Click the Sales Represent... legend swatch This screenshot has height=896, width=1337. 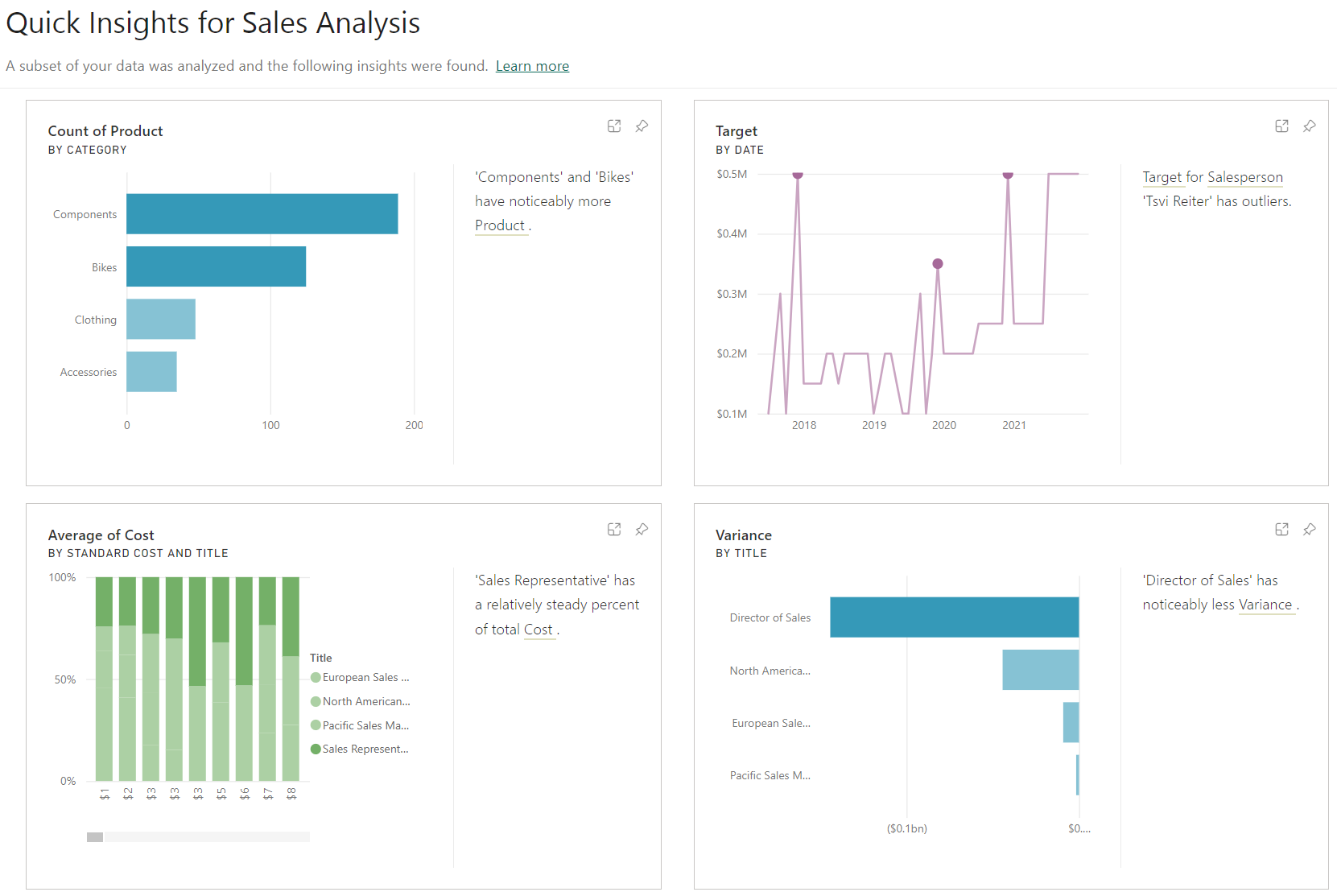(316, 749)
